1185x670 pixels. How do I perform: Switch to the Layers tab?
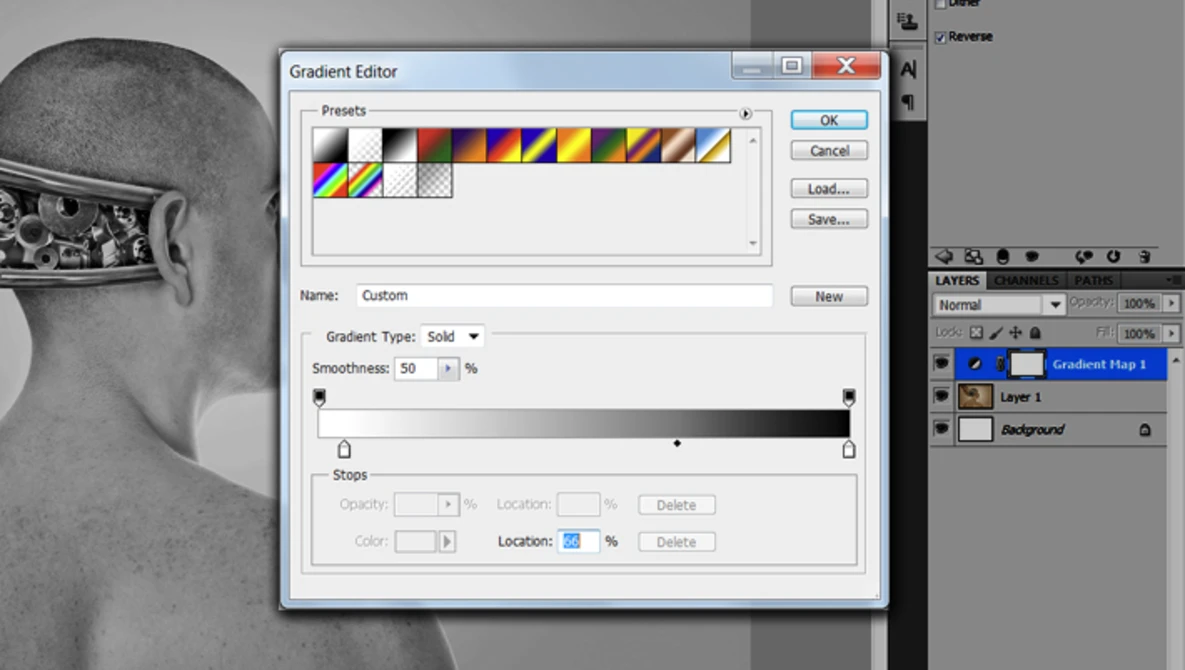click(957, 280)
